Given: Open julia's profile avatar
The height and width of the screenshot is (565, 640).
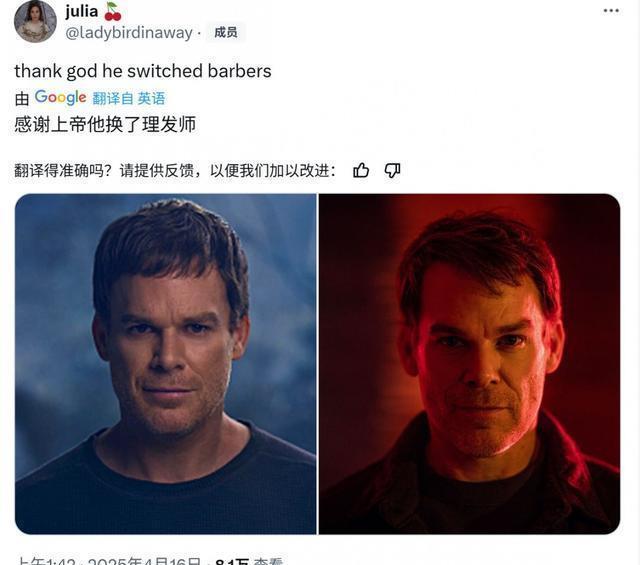Looking at the screenshot, I should click(x=35, y=21).
